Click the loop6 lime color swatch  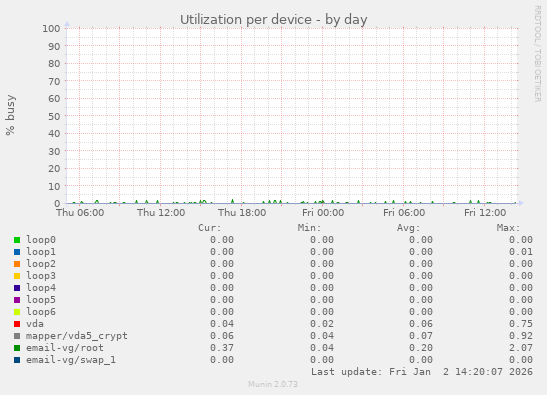coord(17,312)
